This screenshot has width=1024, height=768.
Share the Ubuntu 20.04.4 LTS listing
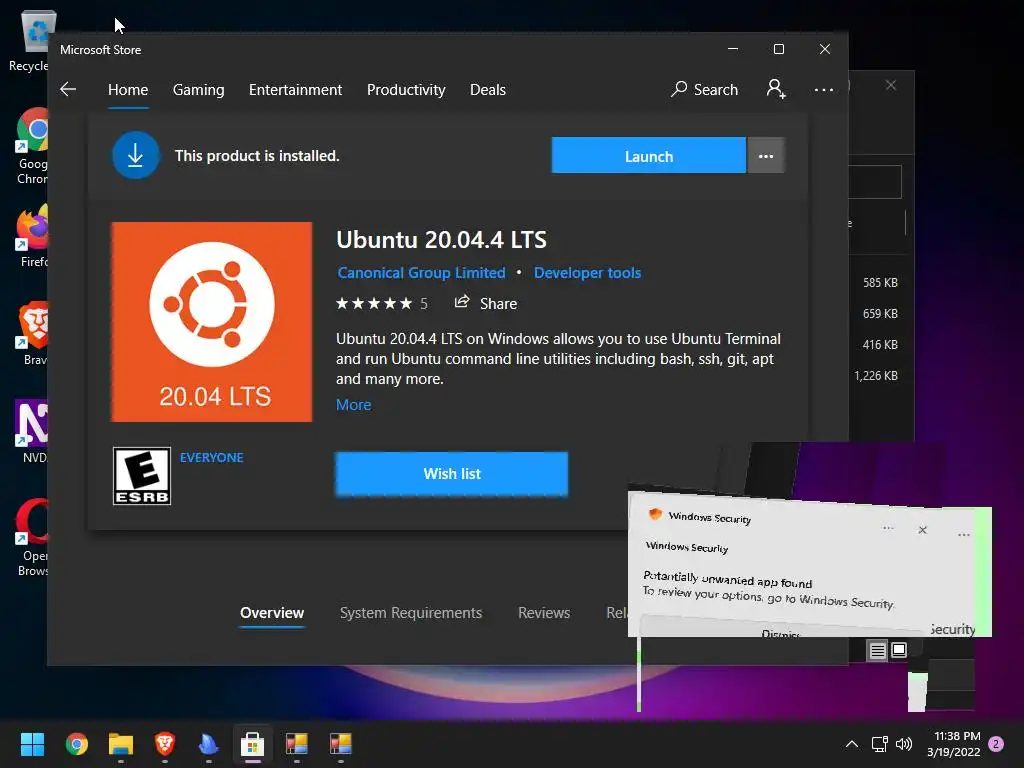pyautogui.click(x=486, y=303)
